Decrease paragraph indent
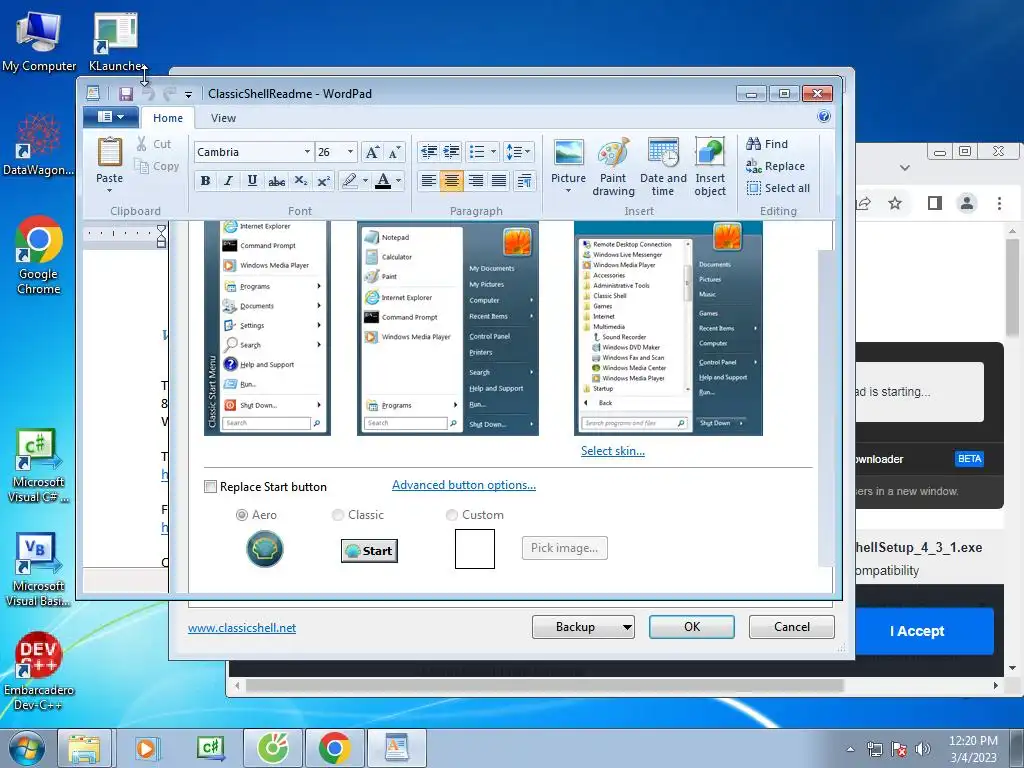This screenshot has height=768, width=1024. point(428,152)
